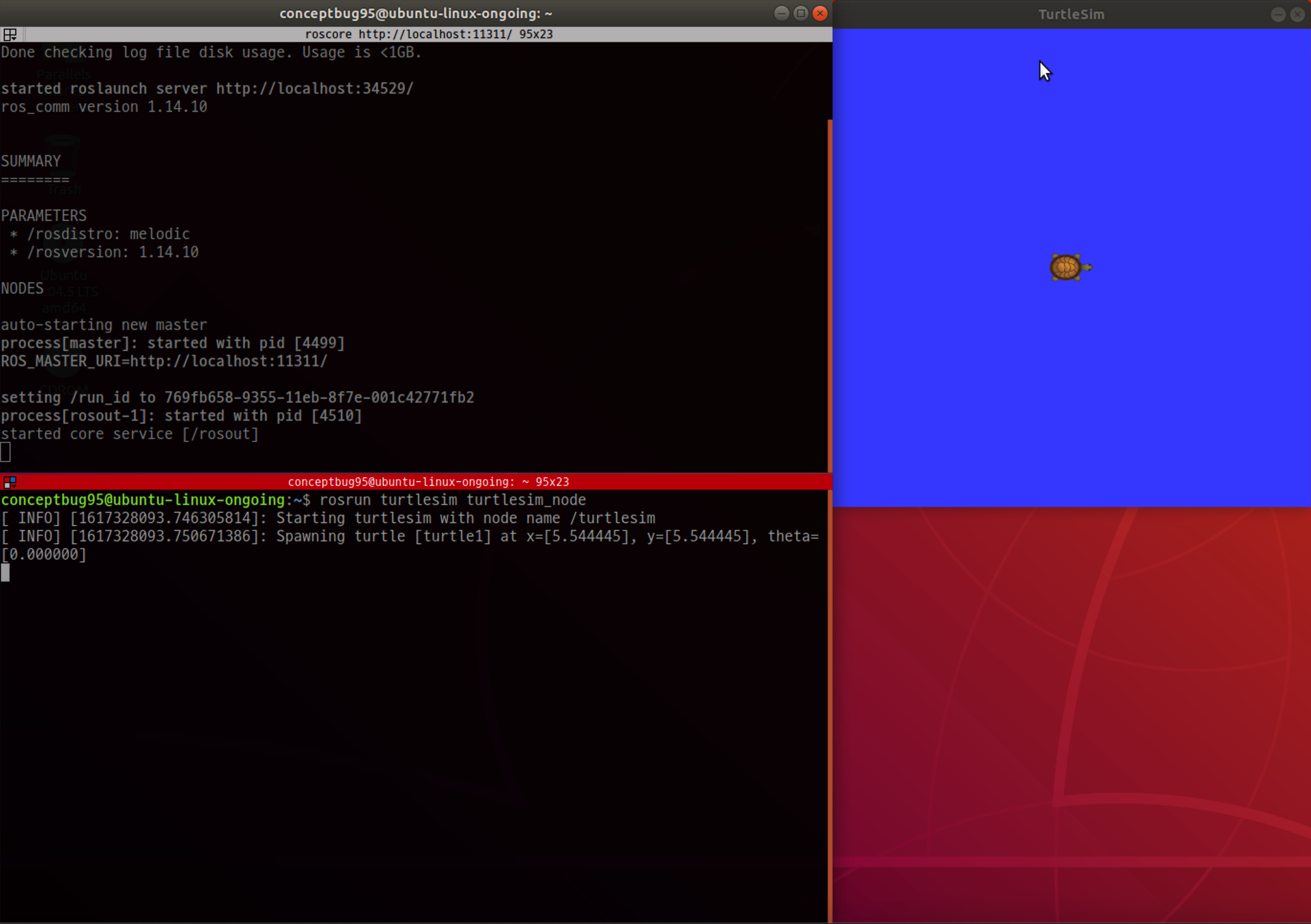Close the Terminator terminal window
1311x924 pixels.
820,13
